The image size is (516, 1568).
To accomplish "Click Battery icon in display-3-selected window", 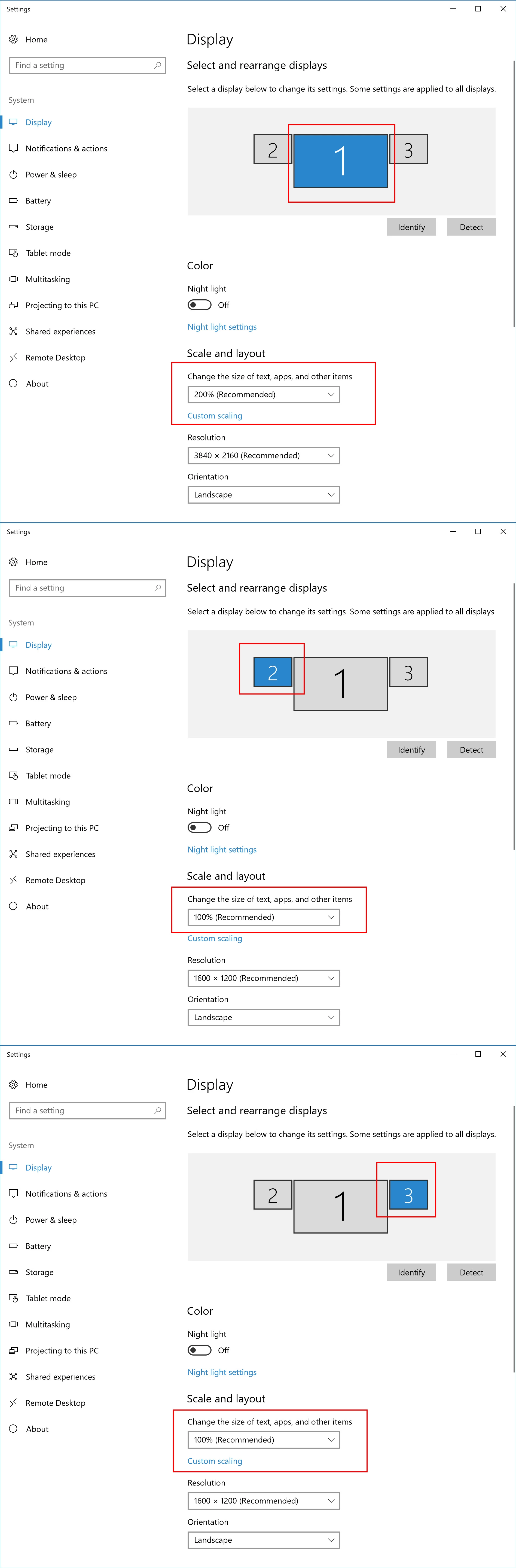I will point(13,1246).
